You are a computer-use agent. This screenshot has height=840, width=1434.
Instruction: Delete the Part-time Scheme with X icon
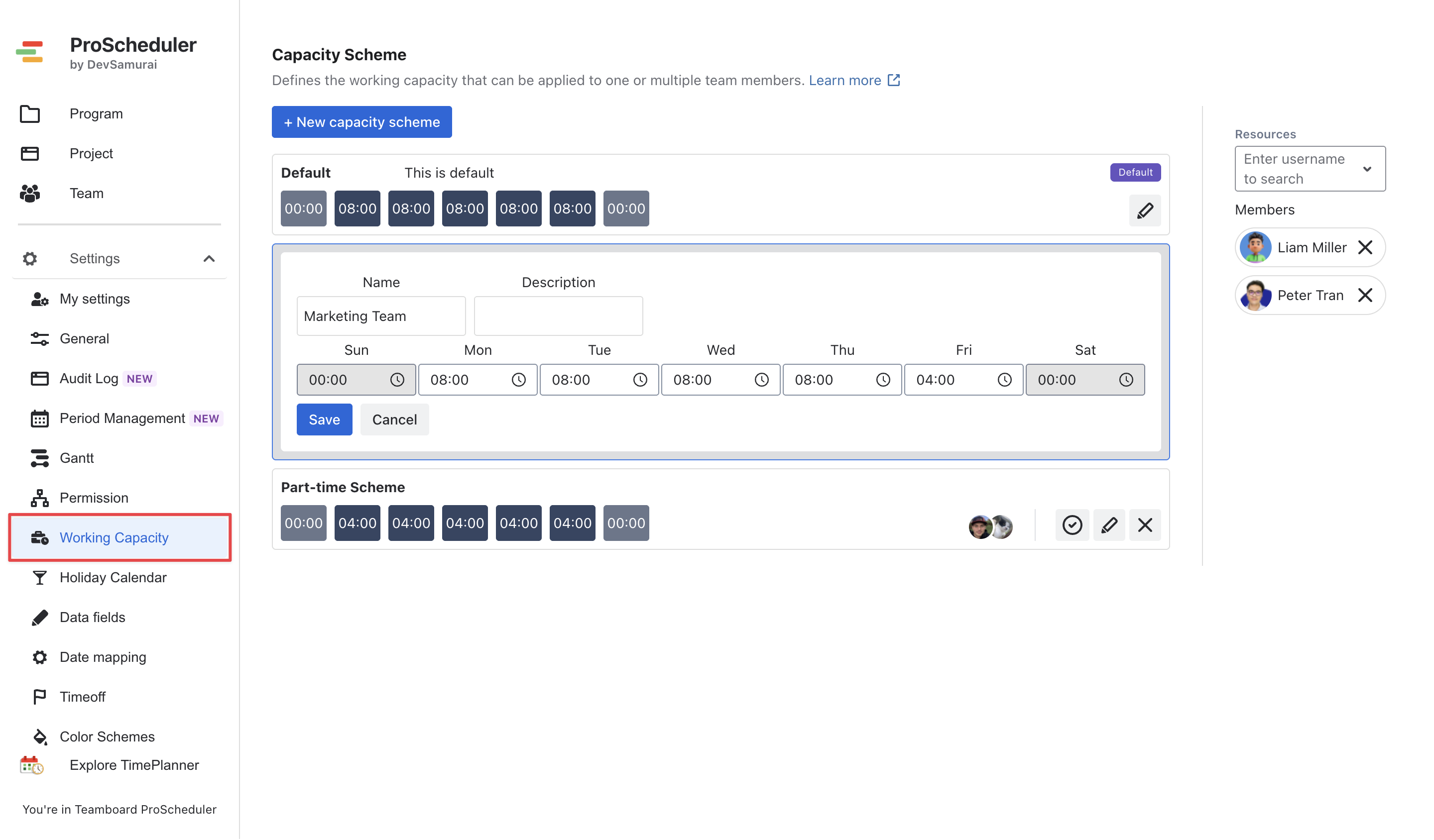click(x=1145, y=525)
